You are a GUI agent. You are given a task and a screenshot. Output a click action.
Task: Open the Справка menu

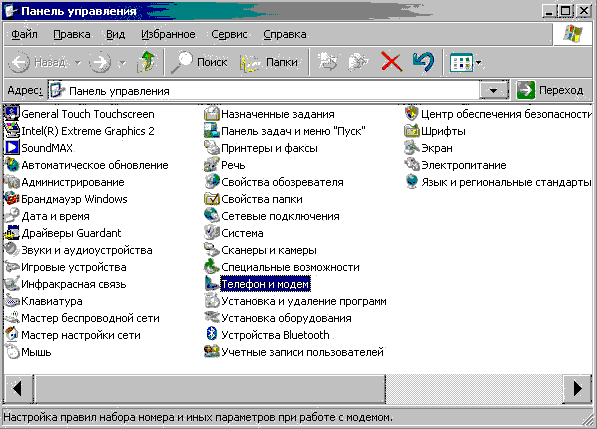[284, 34]
